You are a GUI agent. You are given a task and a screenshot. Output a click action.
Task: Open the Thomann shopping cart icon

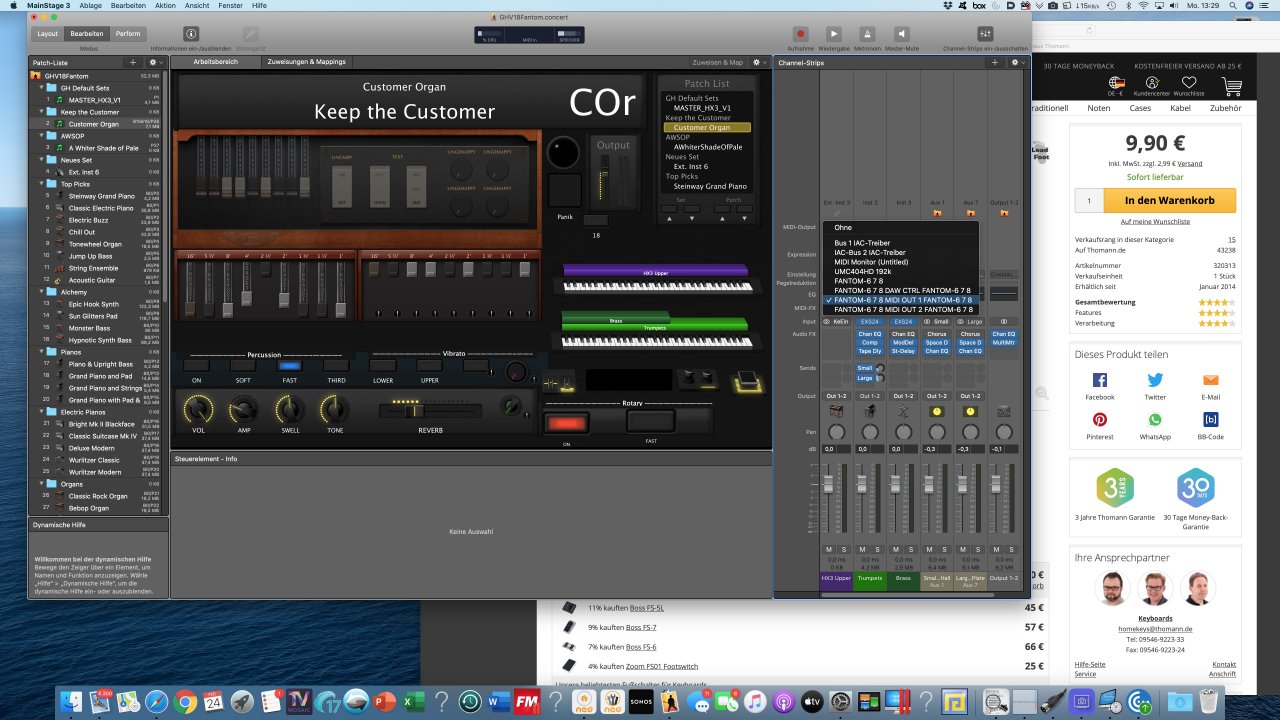1231,86
